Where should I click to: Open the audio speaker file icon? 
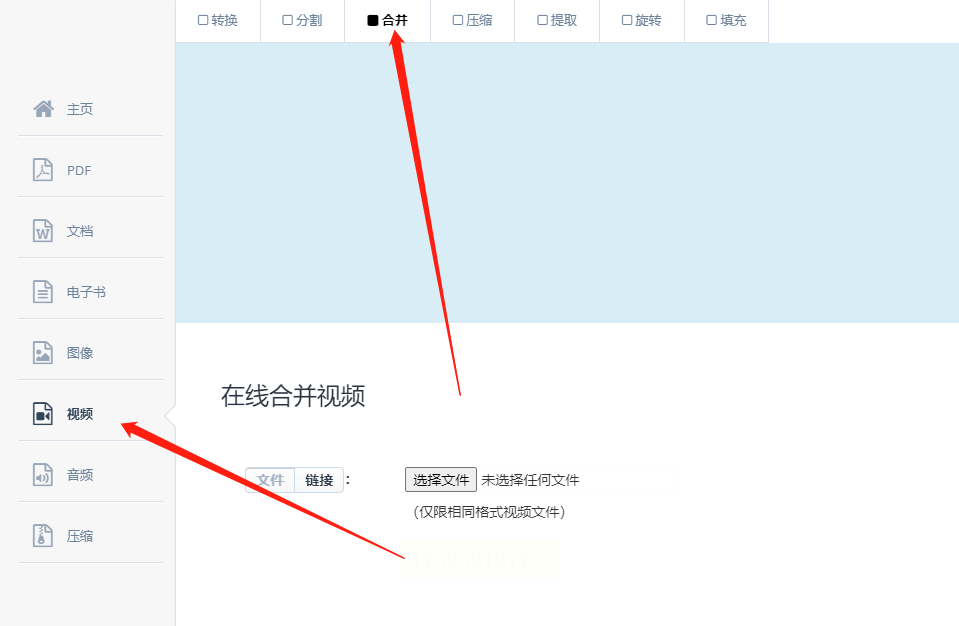(43, 475)
